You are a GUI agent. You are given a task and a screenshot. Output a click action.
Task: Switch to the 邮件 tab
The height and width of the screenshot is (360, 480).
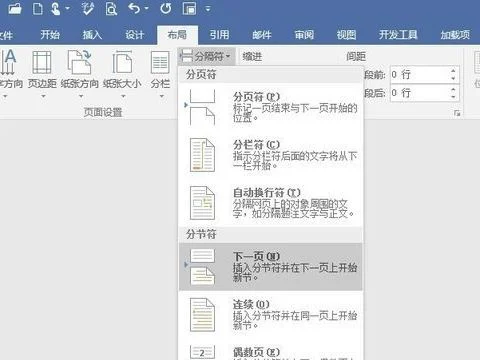[262, 35]
